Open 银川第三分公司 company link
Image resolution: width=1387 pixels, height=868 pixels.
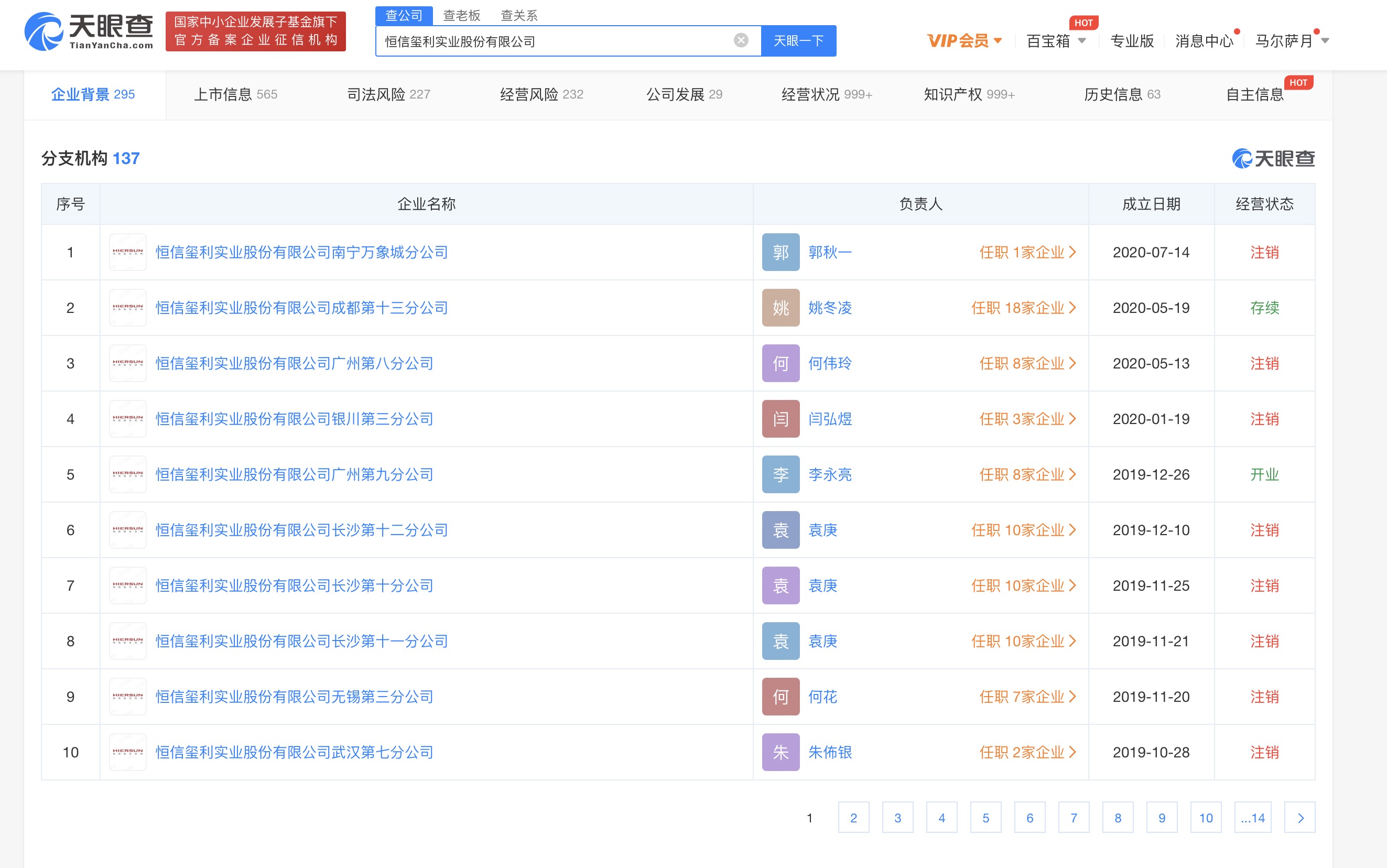[x=295, y=419]
